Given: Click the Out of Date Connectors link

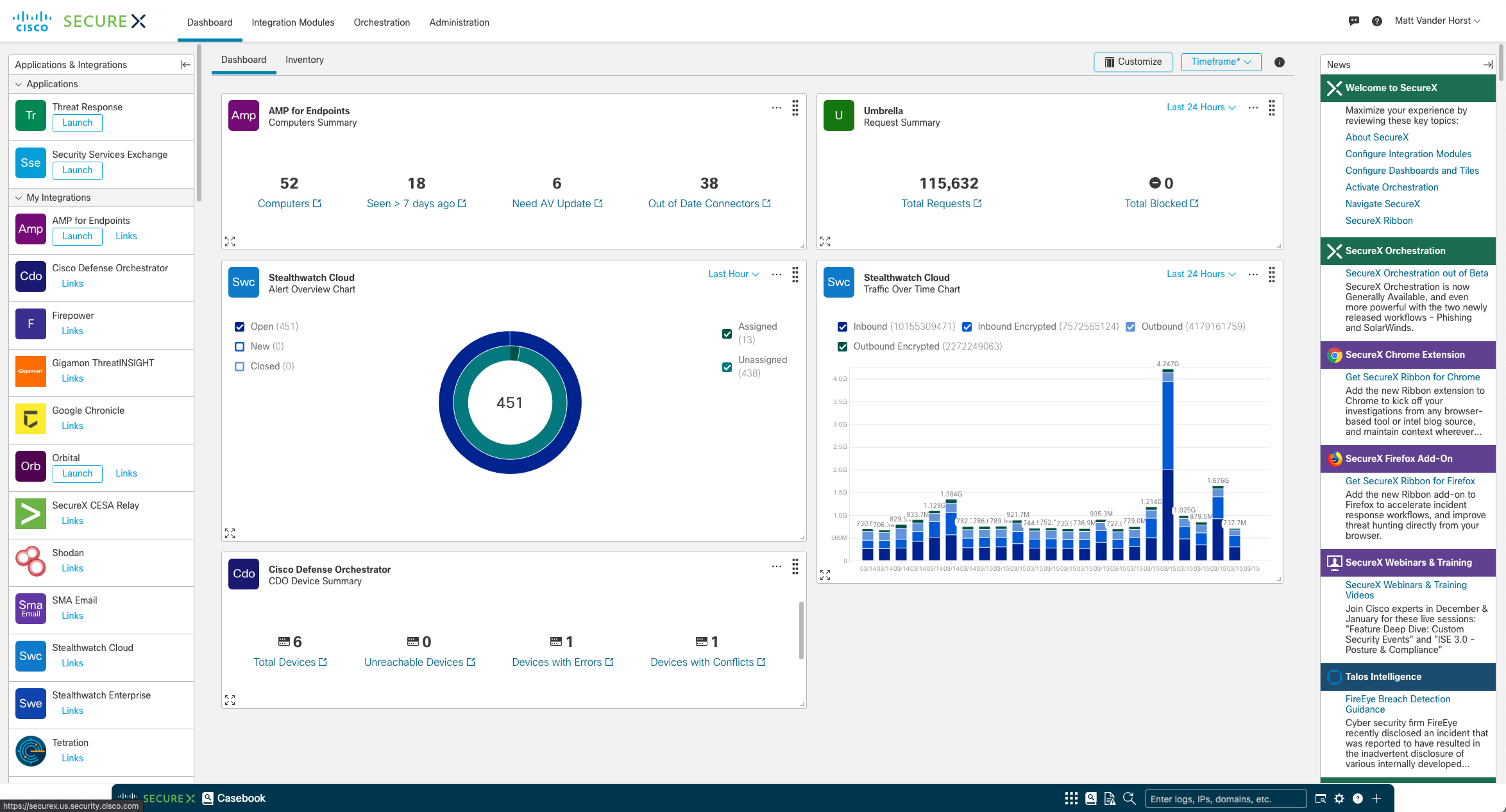Looking at the screenshot, I should 709,203.
